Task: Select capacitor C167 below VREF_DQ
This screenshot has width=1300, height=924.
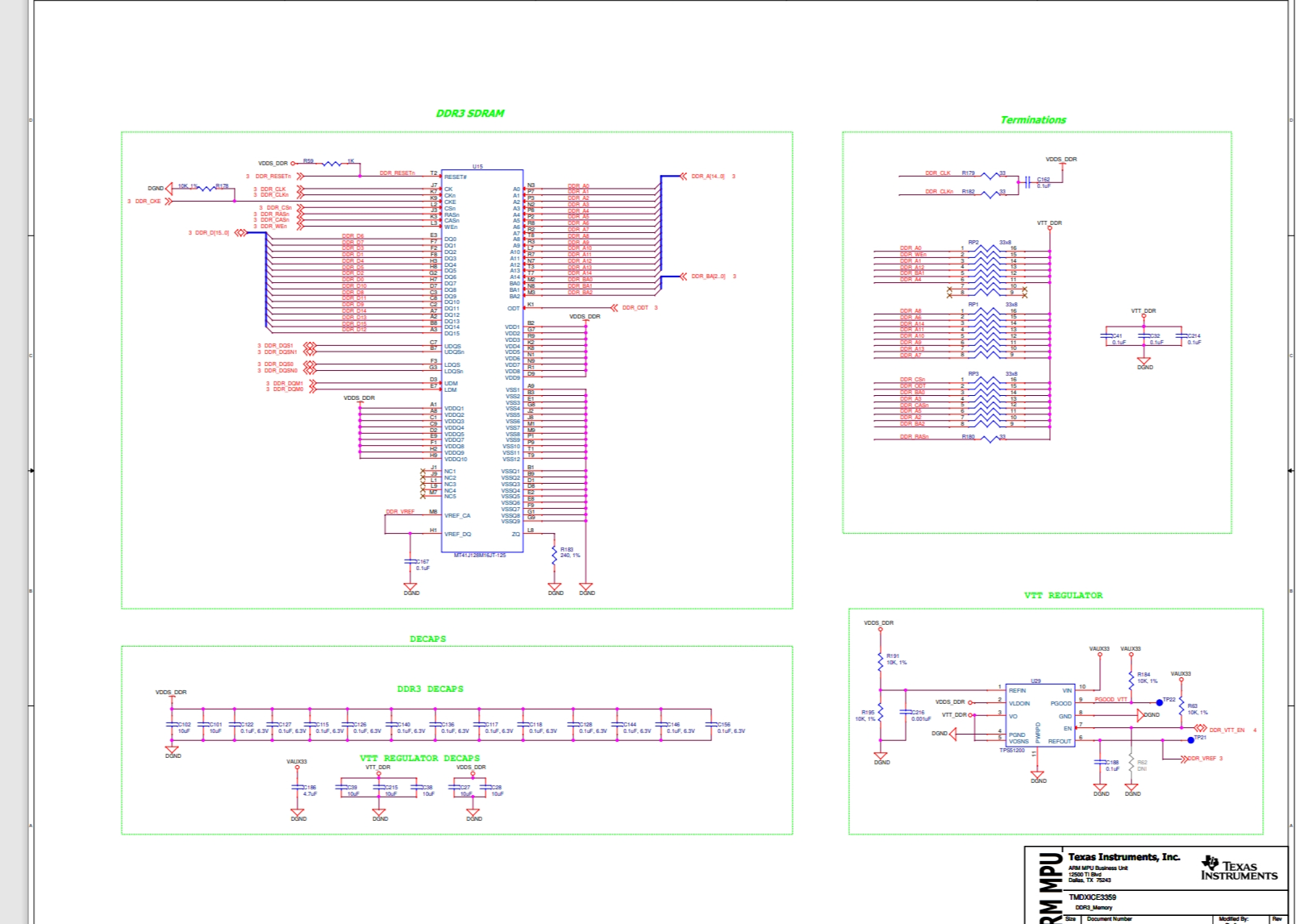Action: (410, 562)
